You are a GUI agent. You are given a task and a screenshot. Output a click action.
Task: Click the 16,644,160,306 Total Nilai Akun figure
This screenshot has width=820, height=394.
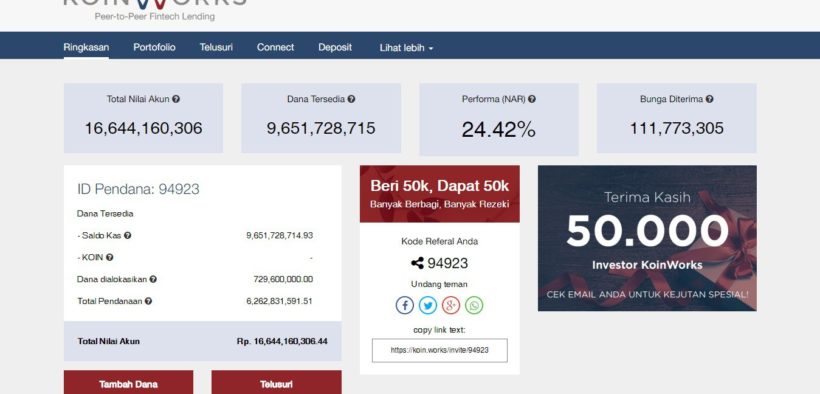tap(143, 128)
